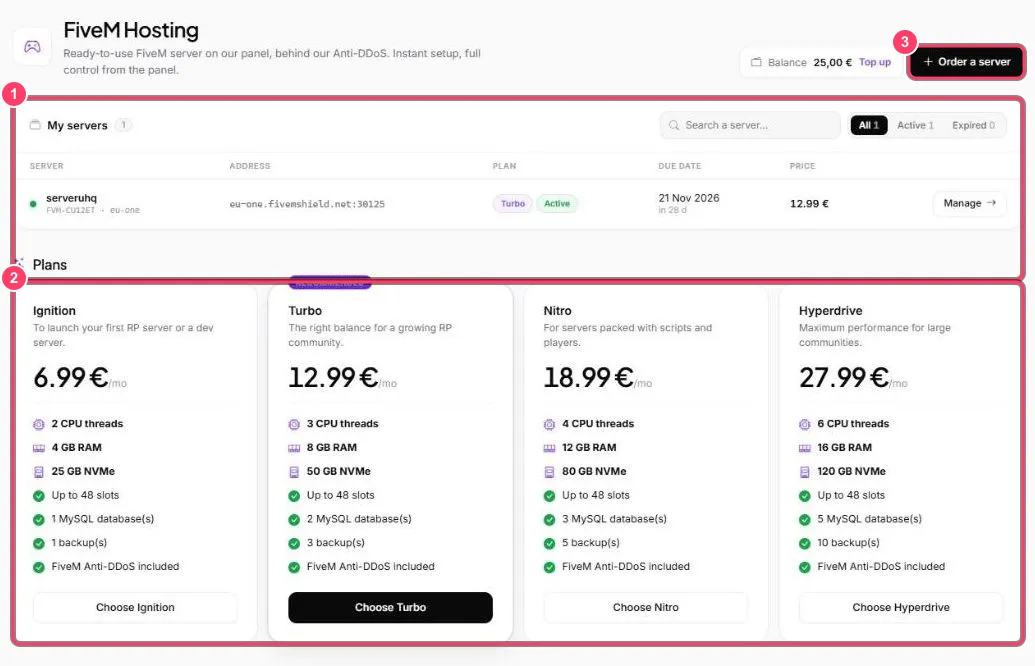Choose the Turbo plan

click(391, 607)
